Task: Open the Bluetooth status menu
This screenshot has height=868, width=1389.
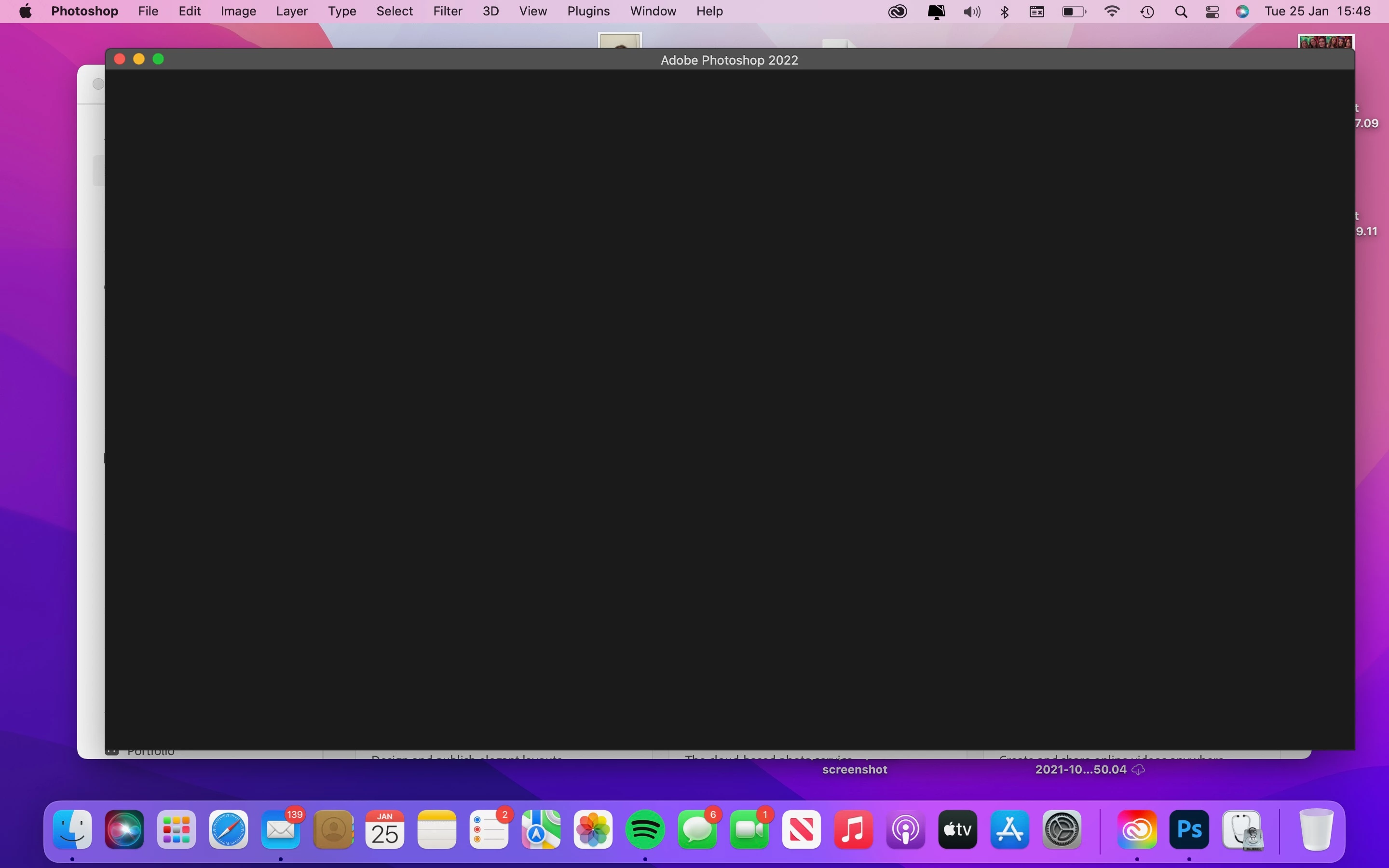Action: pos(1005,12)
